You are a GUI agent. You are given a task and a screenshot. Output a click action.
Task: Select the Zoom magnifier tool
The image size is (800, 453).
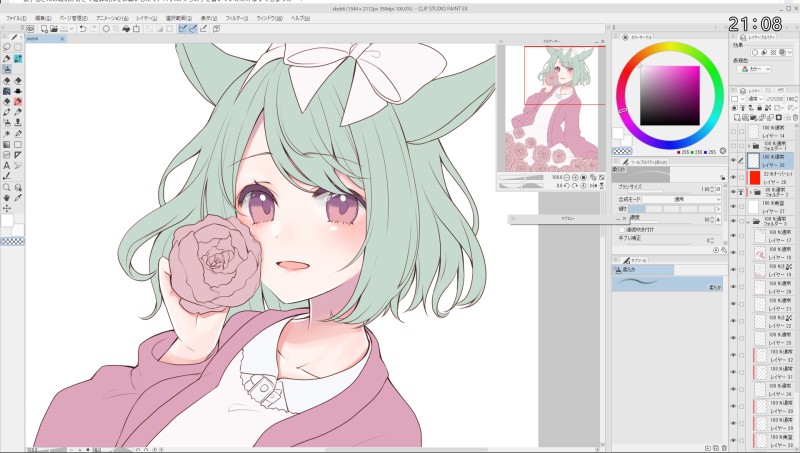pyautogui.click(x=7, y=187)
